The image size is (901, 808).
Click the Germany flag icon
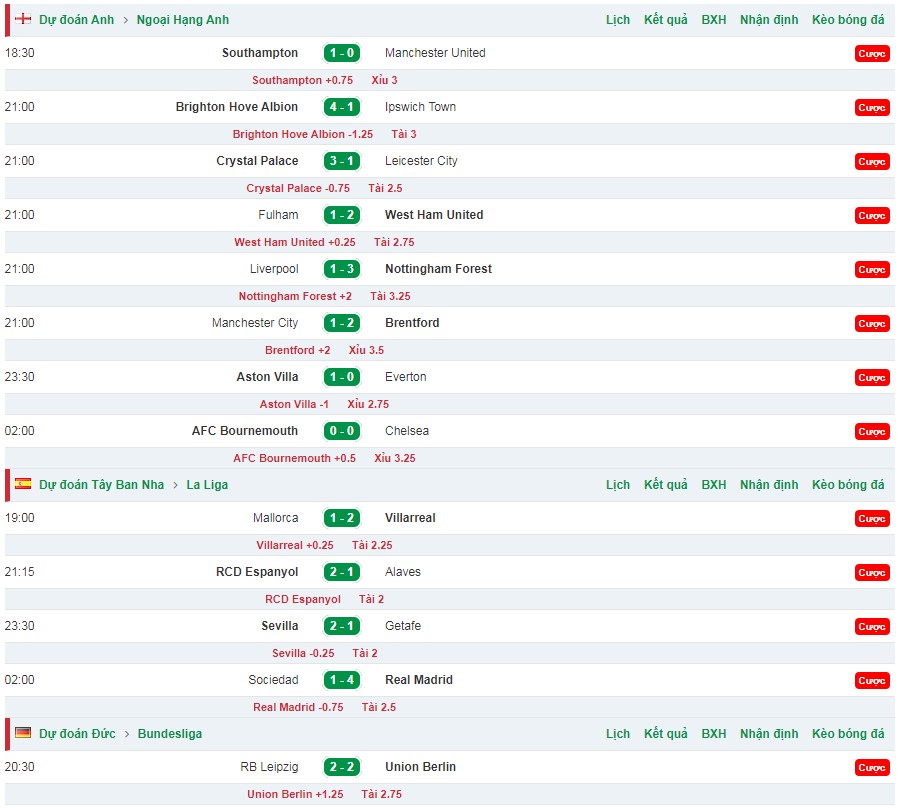point(23,733)
